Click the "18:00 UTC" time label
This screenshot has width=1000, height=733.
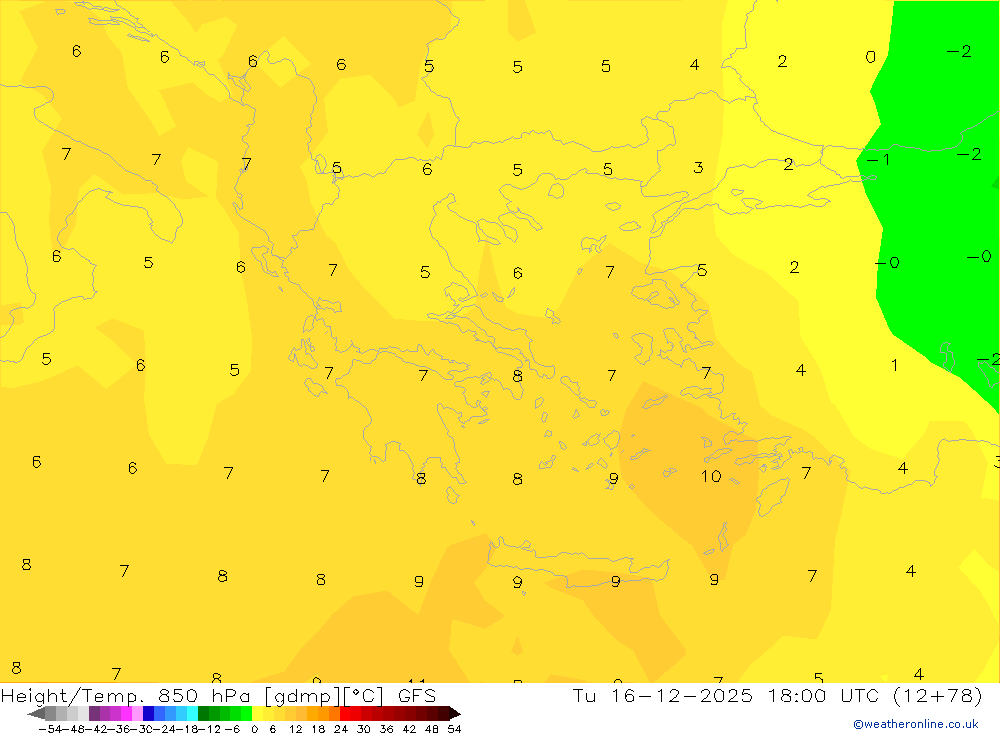coord(823,695)
